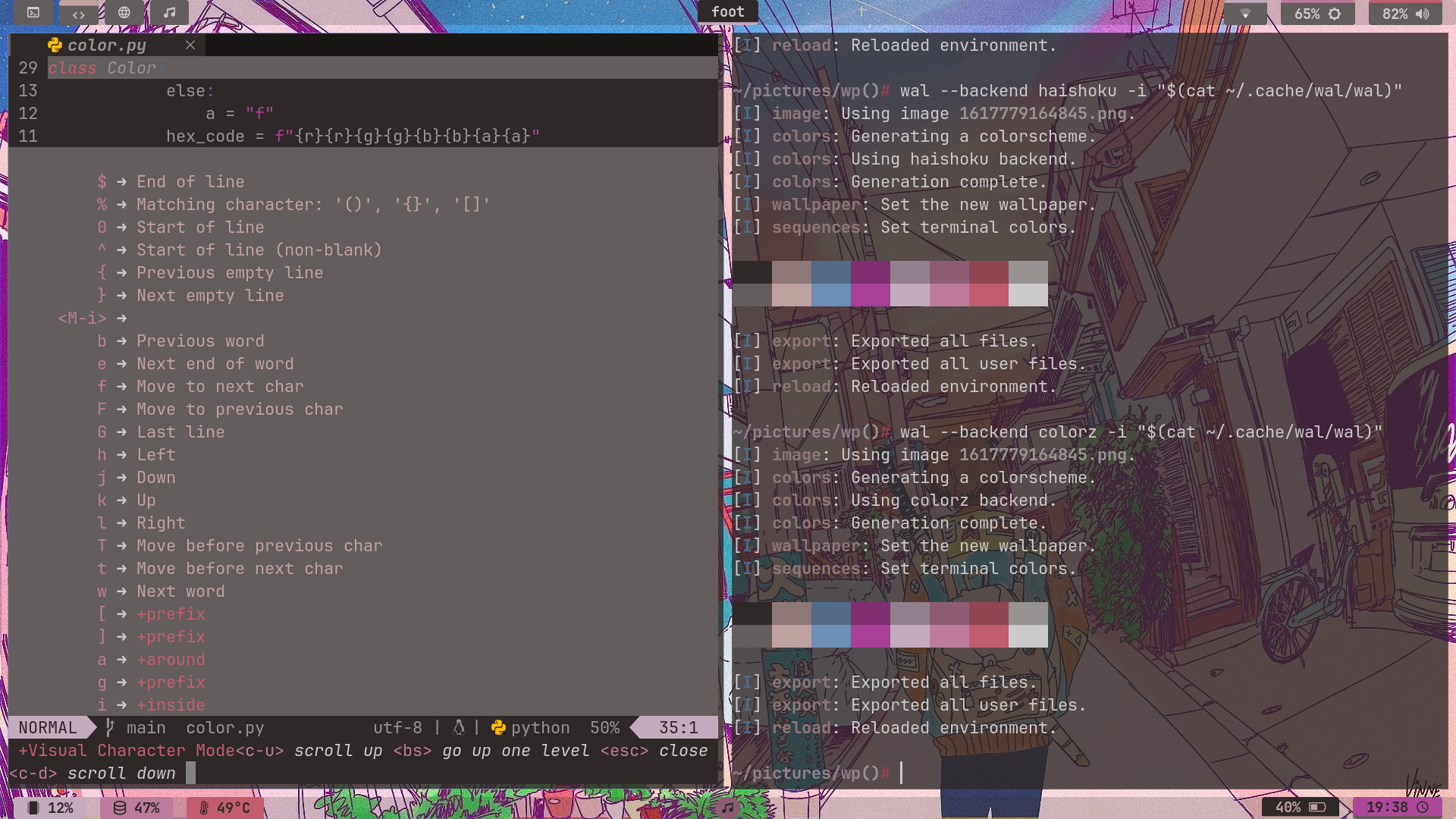Switch to the code workspace icon
Viewport: 1456px width, 819px height.
point(79,14)
